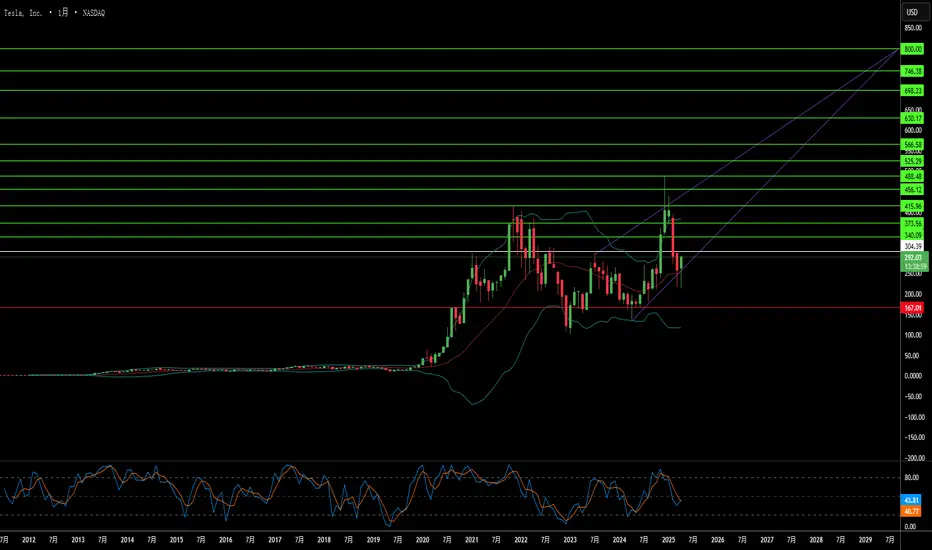Select the red 167.01 horizontal support line
Viewport: 932px width, 550px height.
[x=450, y=307]
